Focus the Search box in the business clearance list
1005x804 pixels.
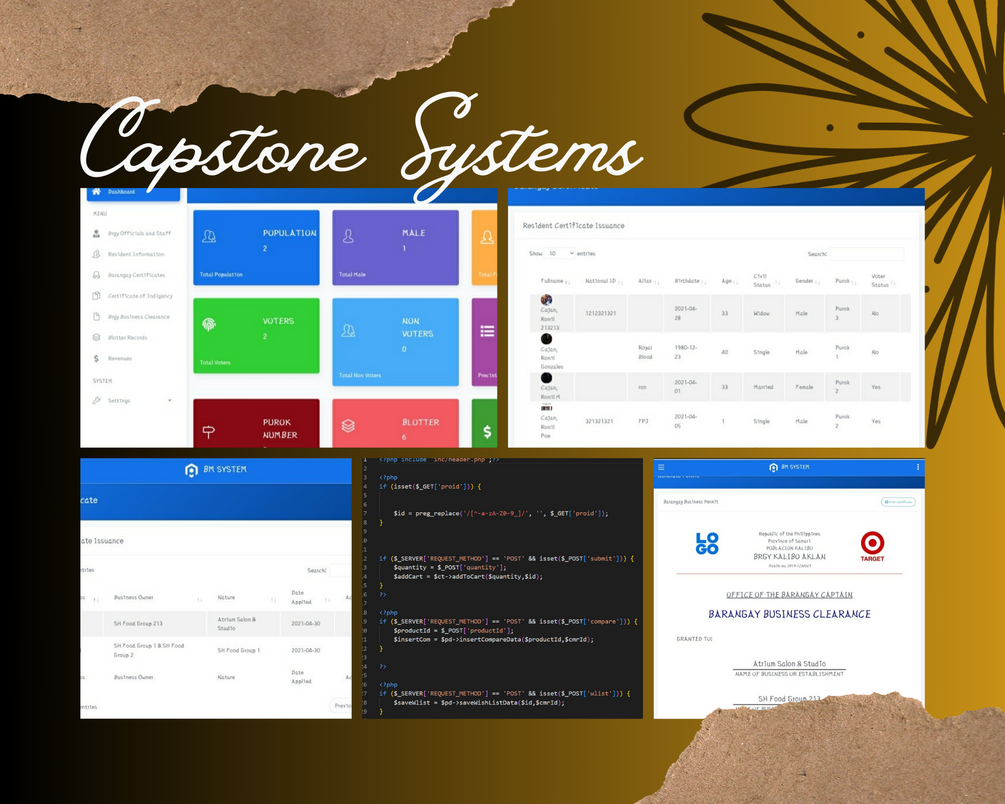pyautogui.click(x=340, y=570)
